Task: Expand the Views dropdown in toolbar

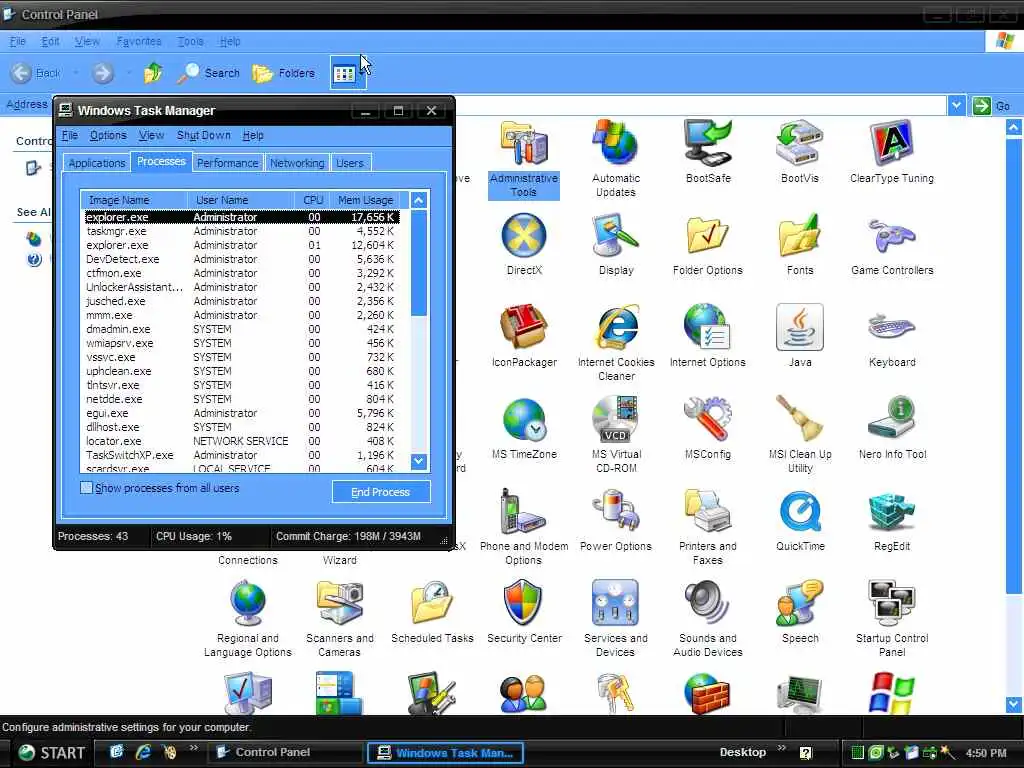Action: pyautogui.click(x=361, y=73)
